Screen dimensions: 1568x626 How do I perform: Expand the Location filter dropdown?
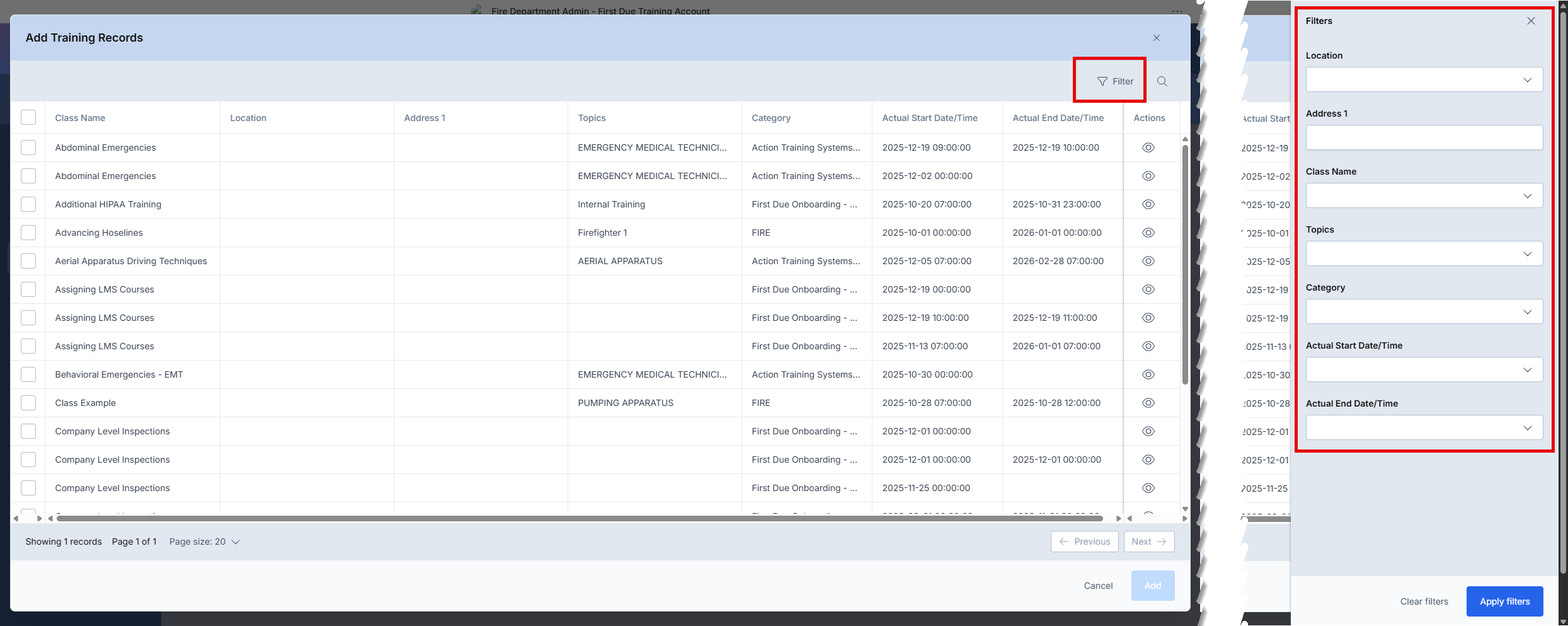[x=1424, y=80]
